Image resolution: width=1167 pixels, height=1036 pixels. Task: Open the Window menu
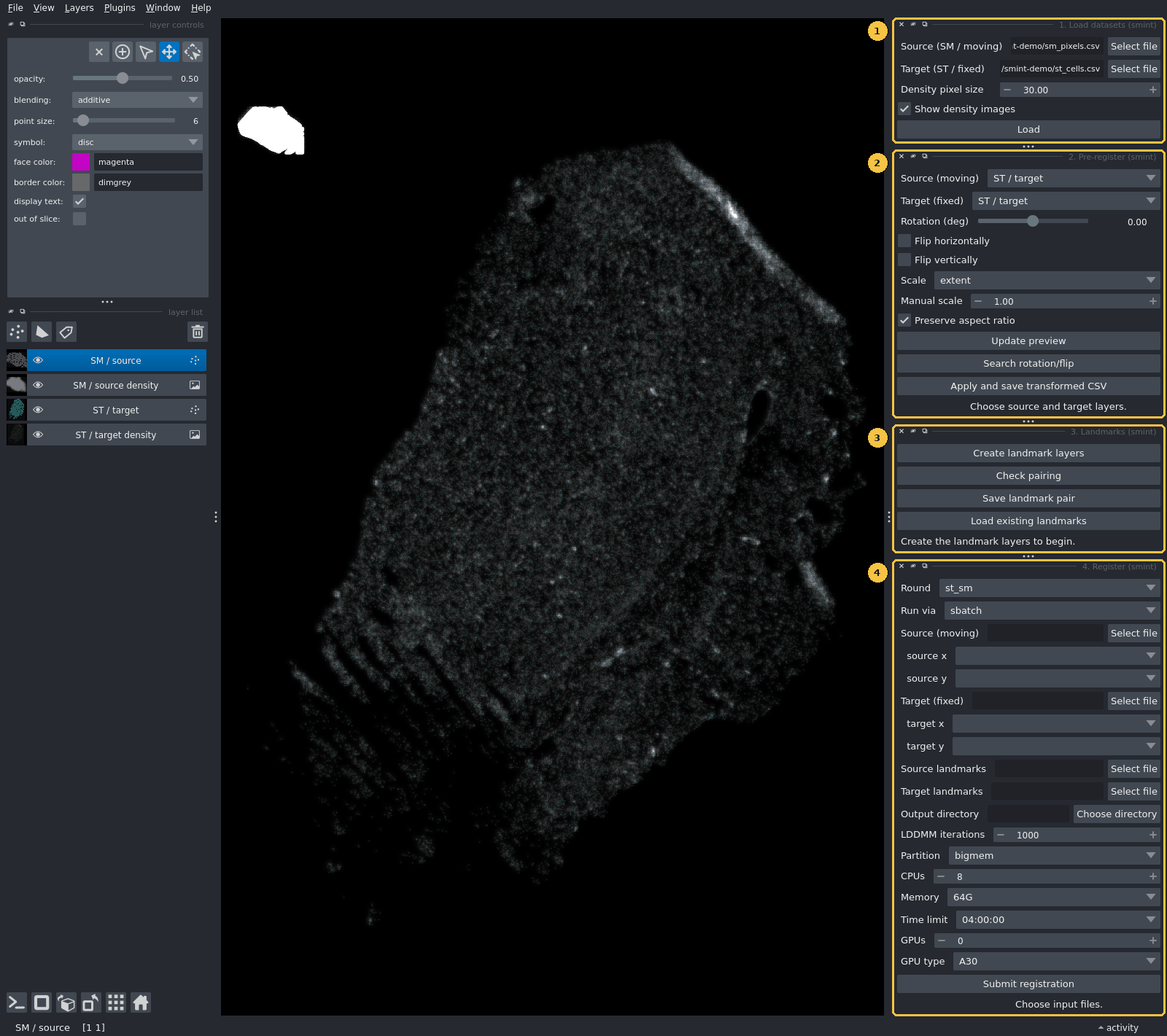163,8
